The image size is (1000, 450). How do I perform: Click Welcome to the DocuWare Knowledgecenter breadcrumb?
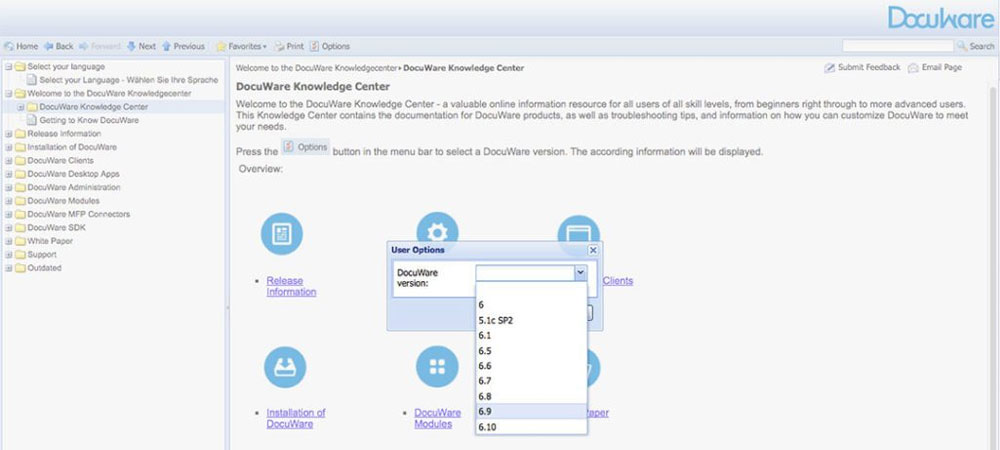[x=316, y=68]
